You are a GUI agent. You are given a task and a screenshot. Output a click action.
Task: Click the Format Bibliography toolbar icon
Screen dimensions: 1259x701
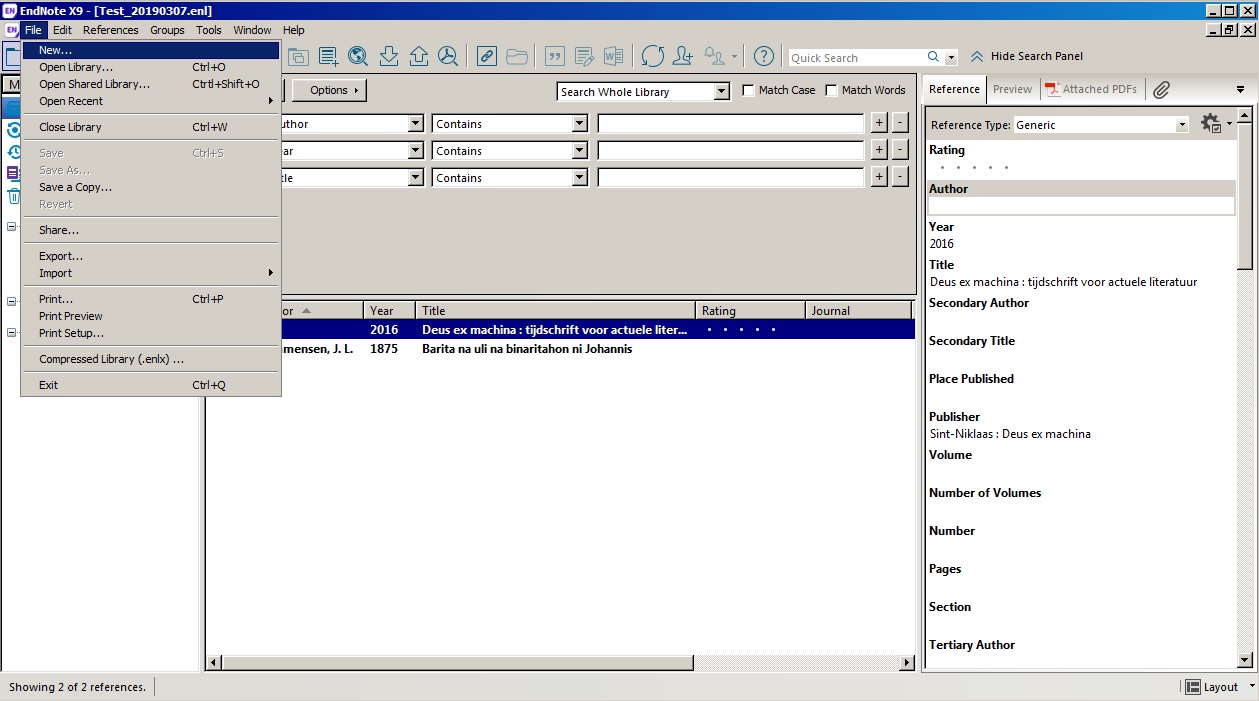584,56
